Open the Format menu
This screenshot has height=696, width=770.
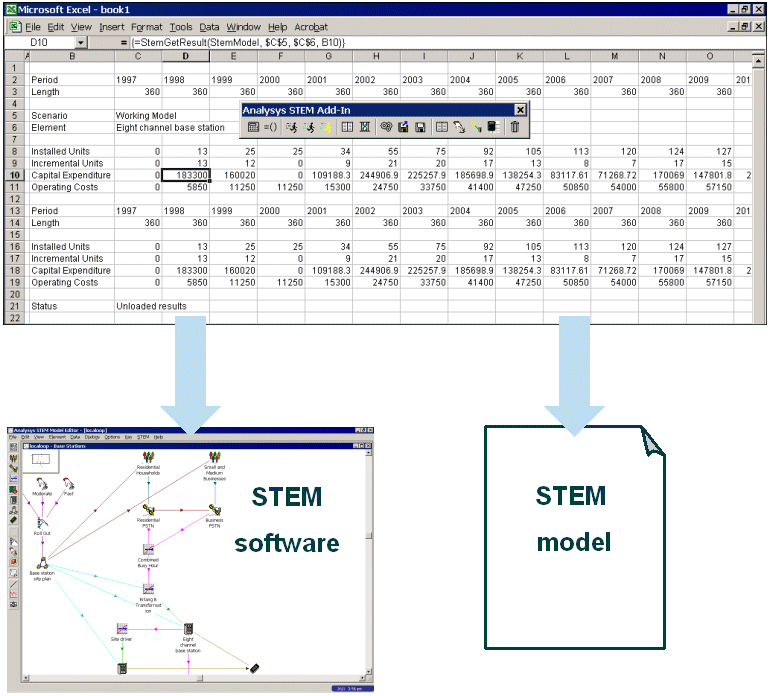146,26
